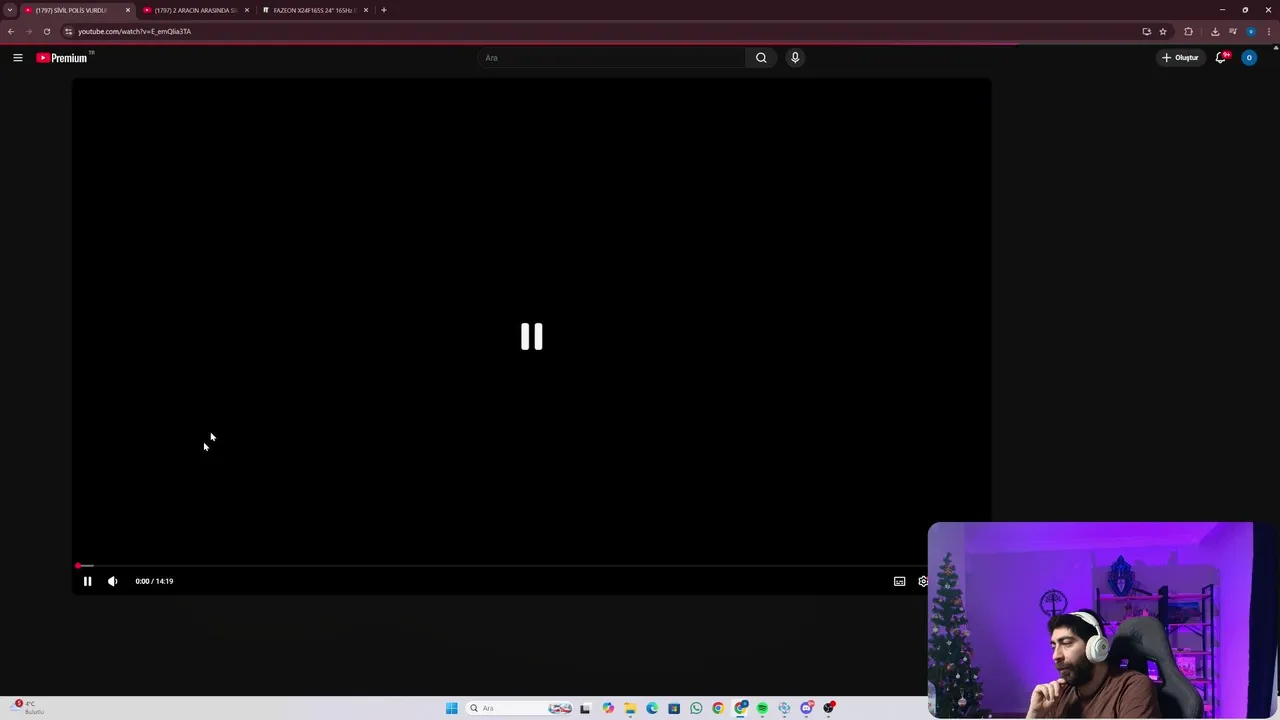Open the player settings gear
1280x720 pixels.
tap(923, 581)
